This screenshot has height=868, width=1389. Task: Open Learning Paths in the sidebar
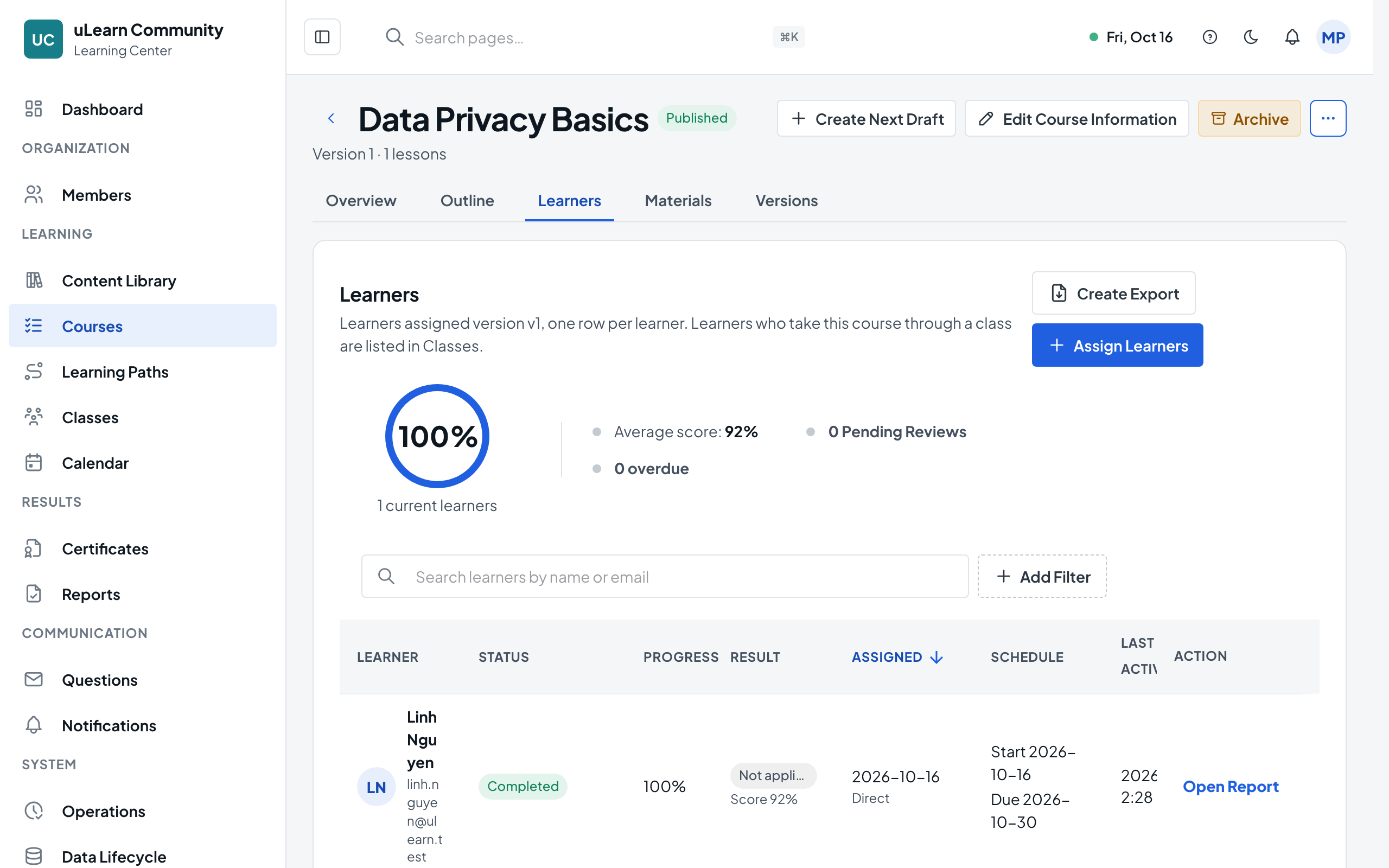(142, 372)
